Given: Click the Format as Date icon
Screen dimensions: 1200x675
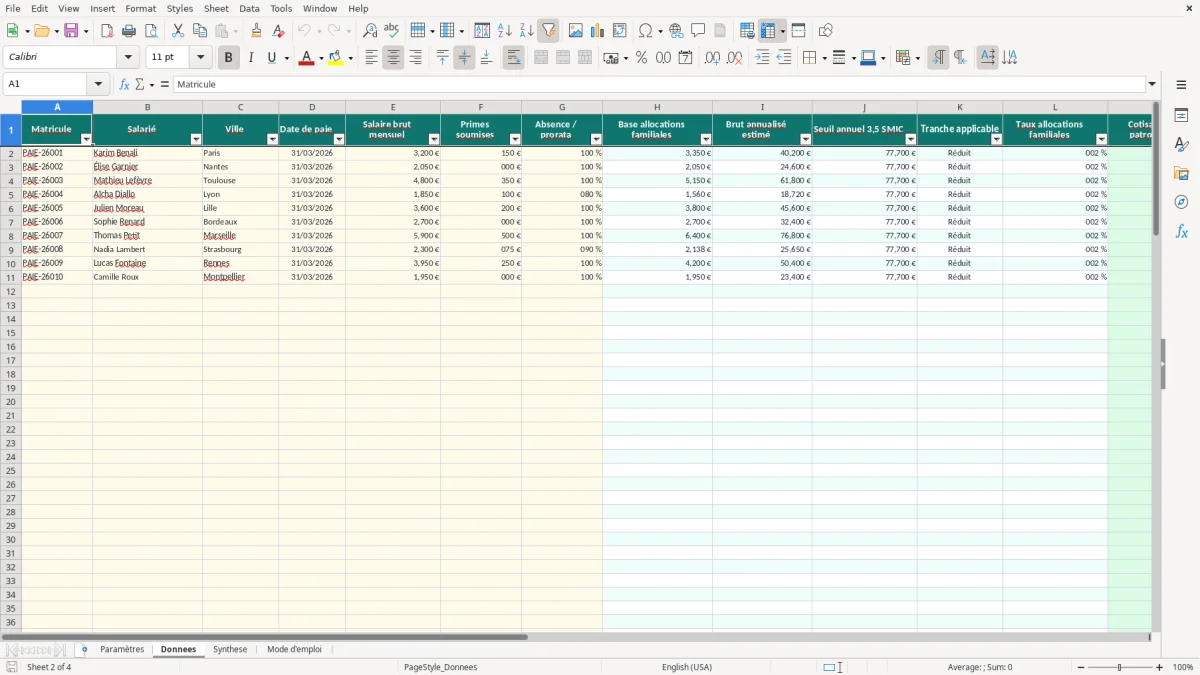Looking at the screenshot, I should [x=685, y=58].
